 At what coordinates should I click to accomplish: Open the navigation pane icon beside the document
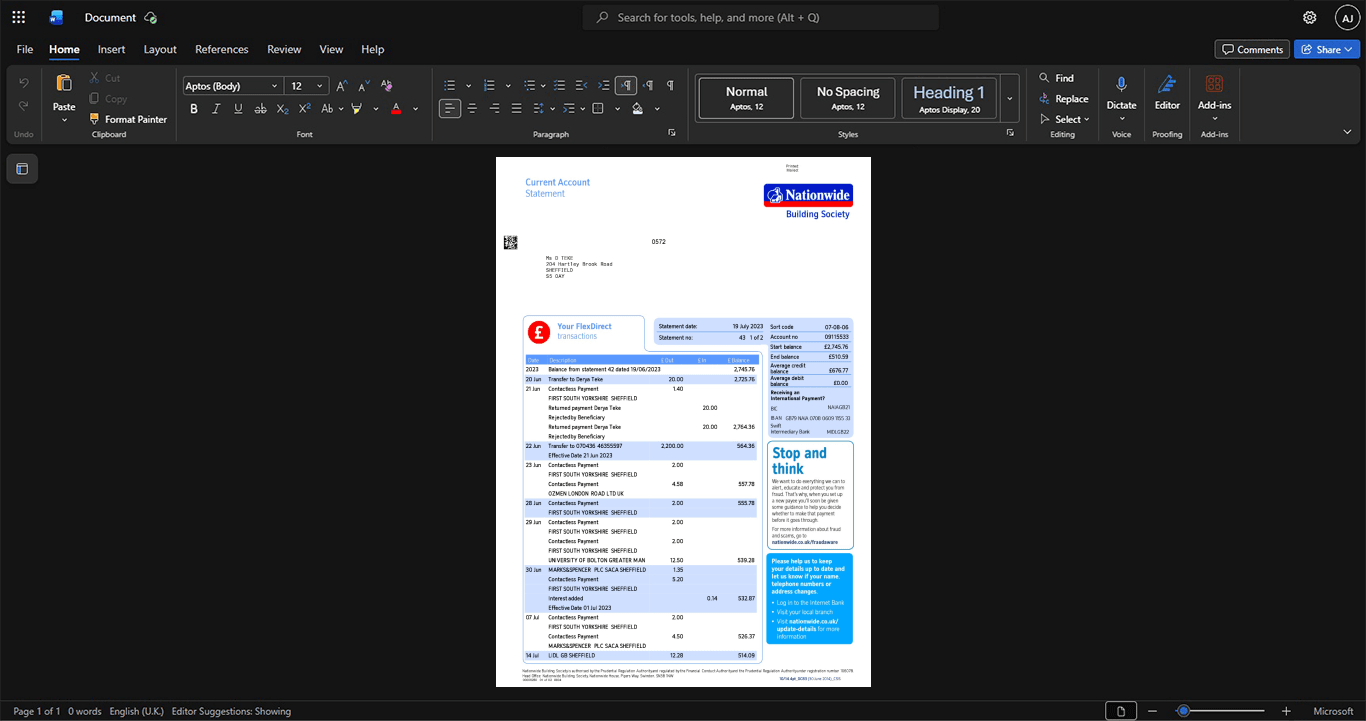(x=22, y=169)
